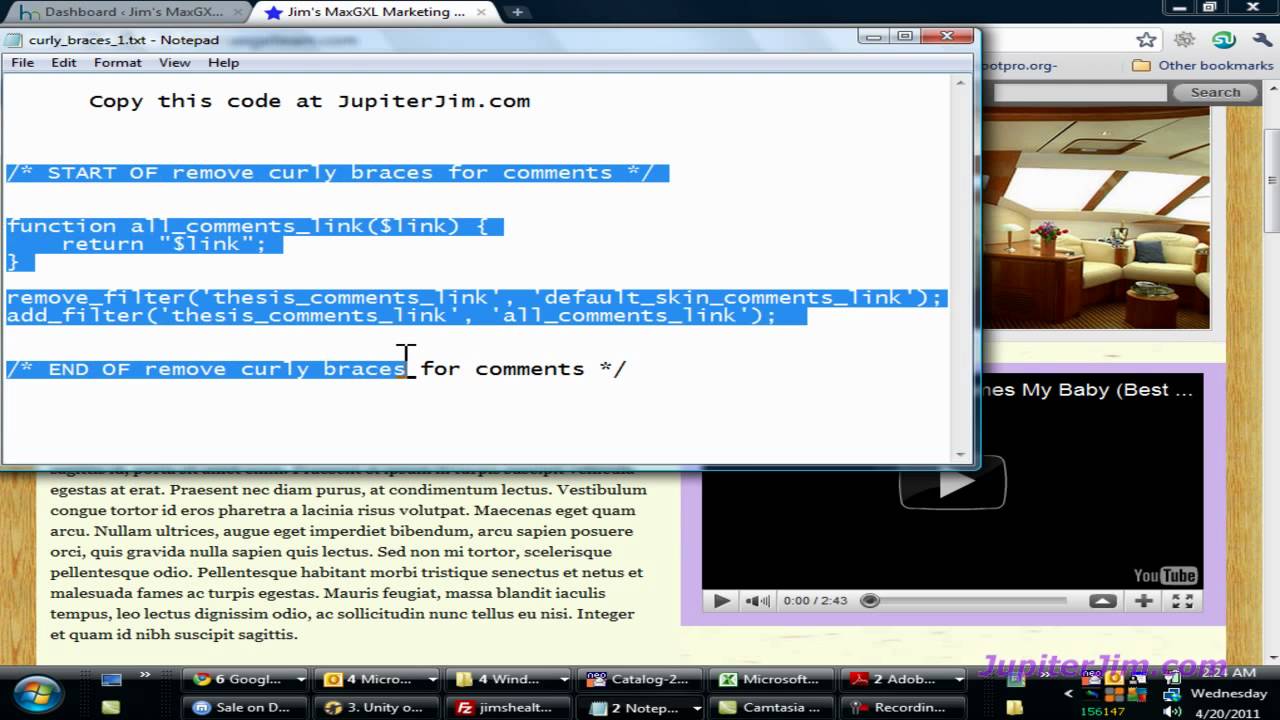The height and width of the screenshot is (720, 1280).
Task: Open the Recording taskbar item
Action: (x=901, y=707)
